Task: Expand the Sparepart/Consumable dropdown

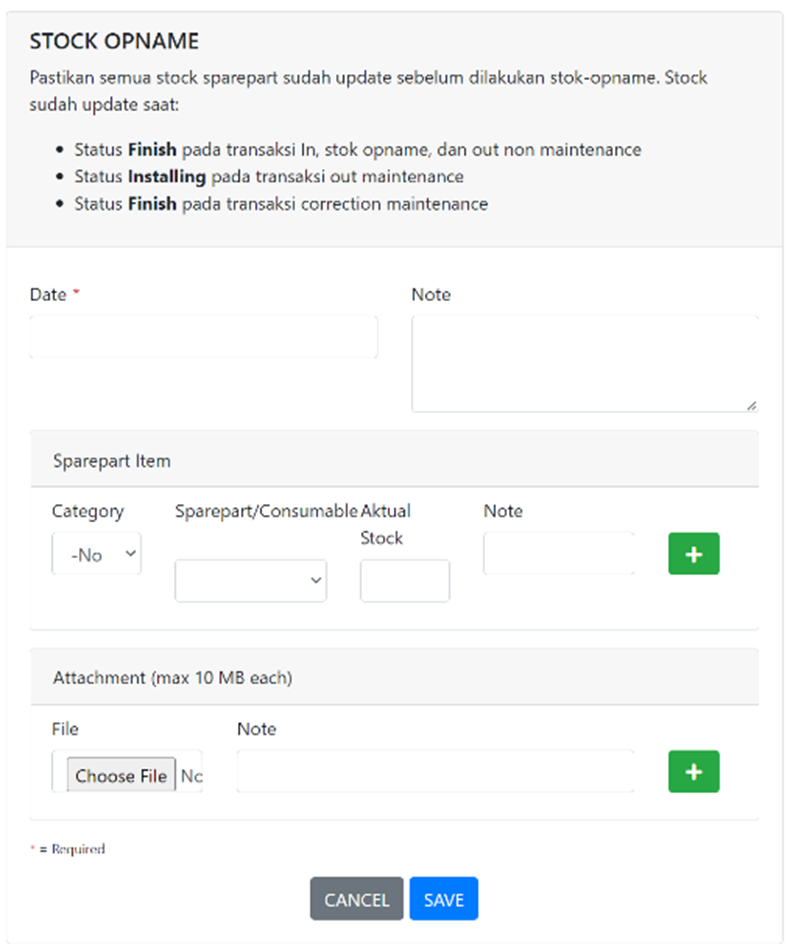Action: point(251,581)
